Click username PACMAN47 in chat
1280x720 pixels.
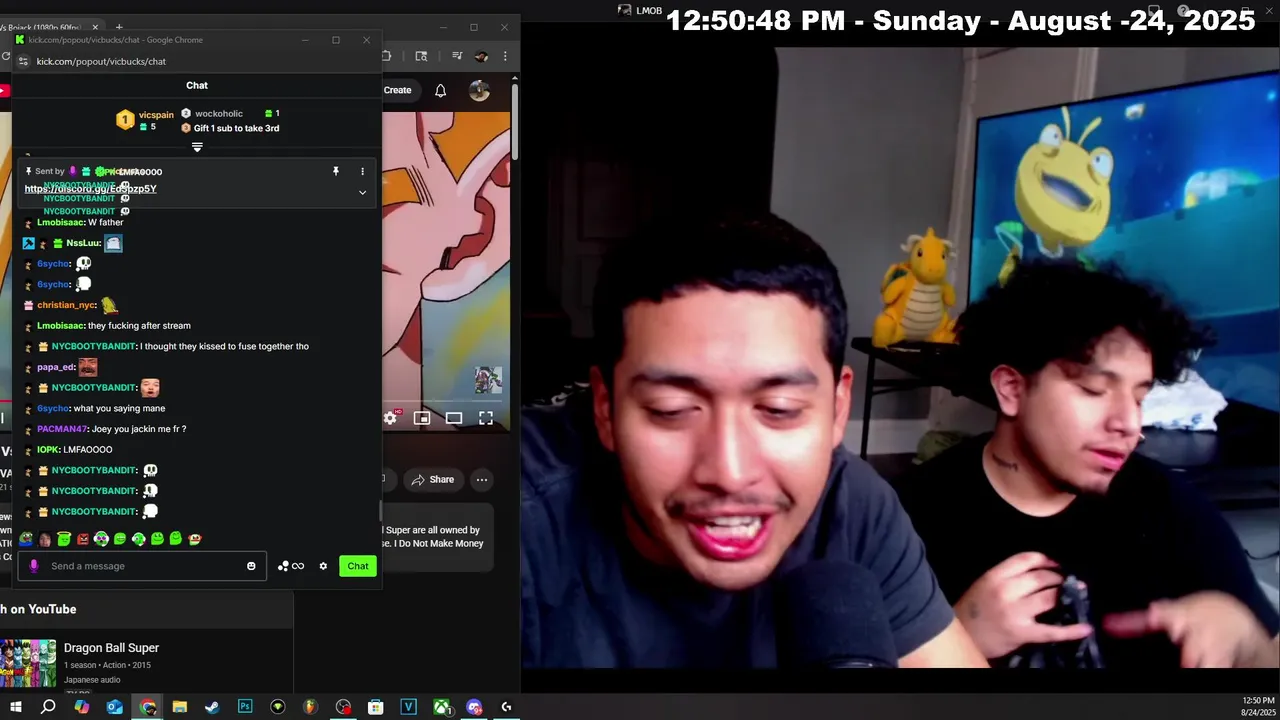pyautogui.click(x=62, y=429)
